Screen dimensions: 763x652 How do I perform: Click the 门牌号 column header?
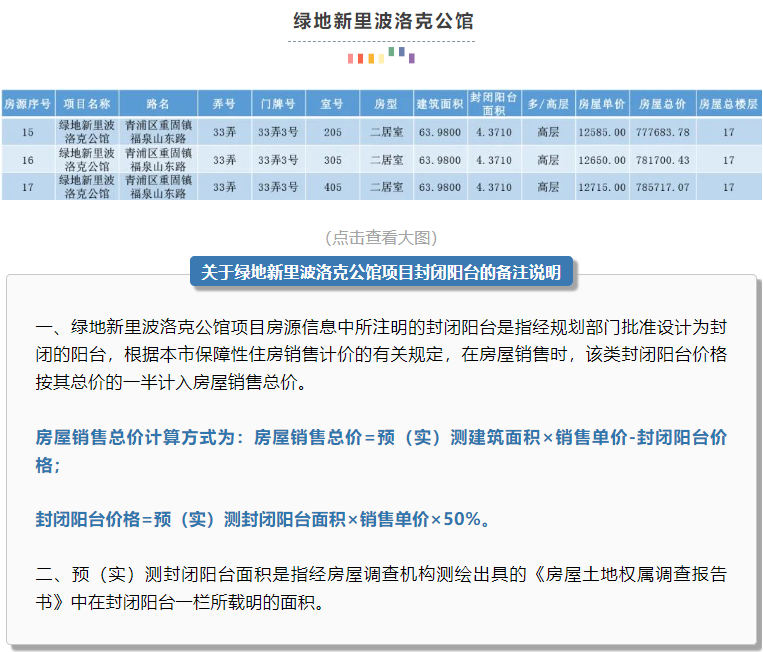click(278, 104)
